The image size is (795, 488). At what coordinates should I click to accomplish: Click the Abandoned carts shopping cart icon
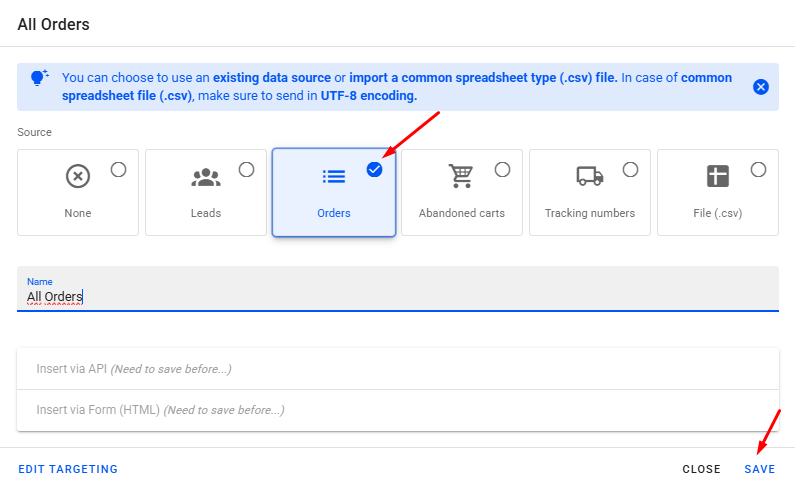pyautogui.click(x=461, y=177)
